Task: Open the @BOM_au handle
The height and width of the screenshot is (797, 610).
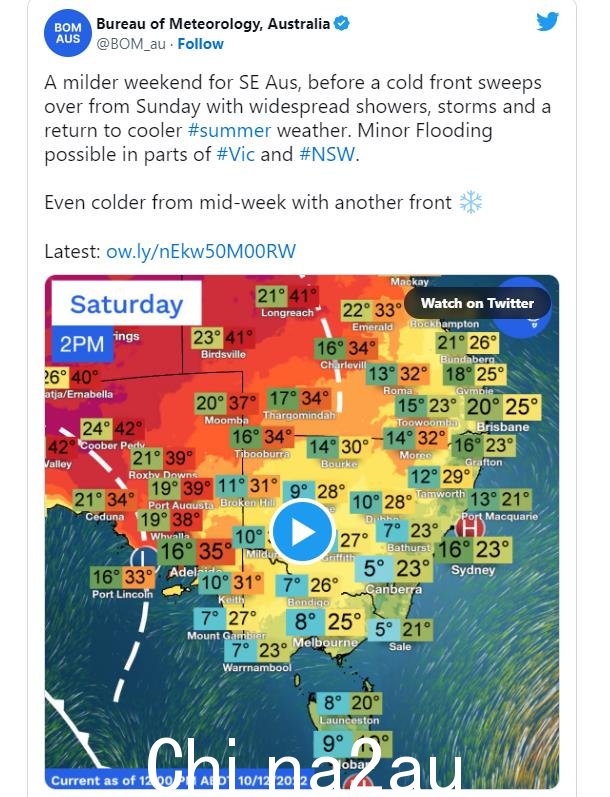Action: [x=131, y=44]
